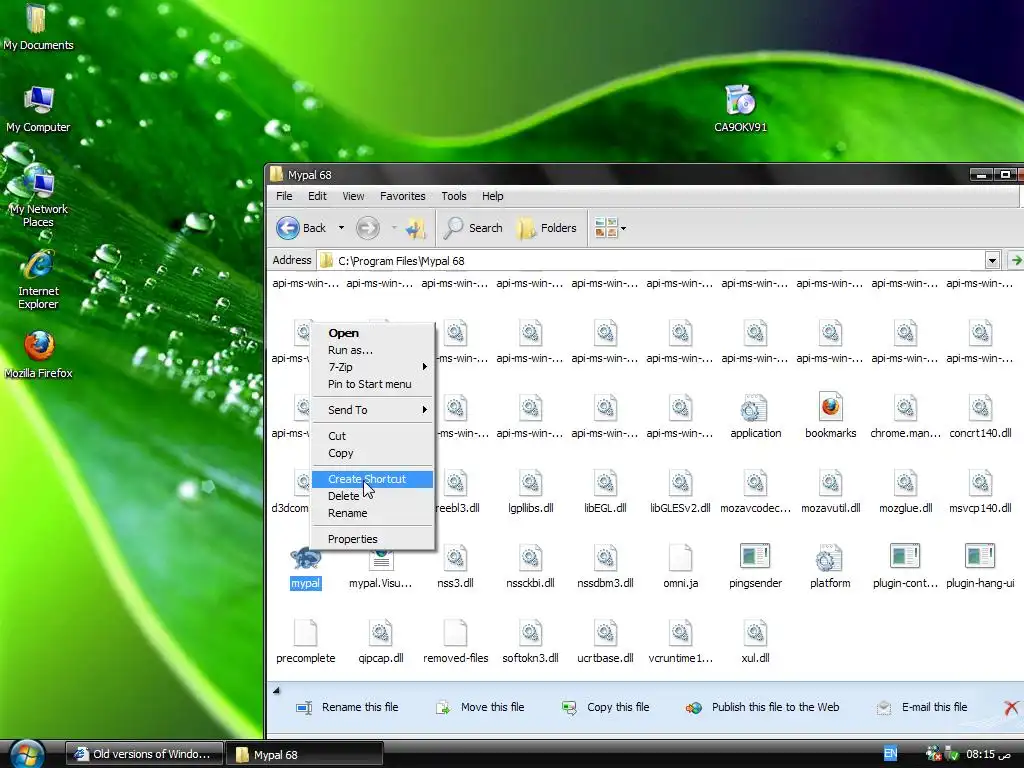Select the removed-files file
The height and width of the screenshot is (768, 1024).
[x=455, y=641]
